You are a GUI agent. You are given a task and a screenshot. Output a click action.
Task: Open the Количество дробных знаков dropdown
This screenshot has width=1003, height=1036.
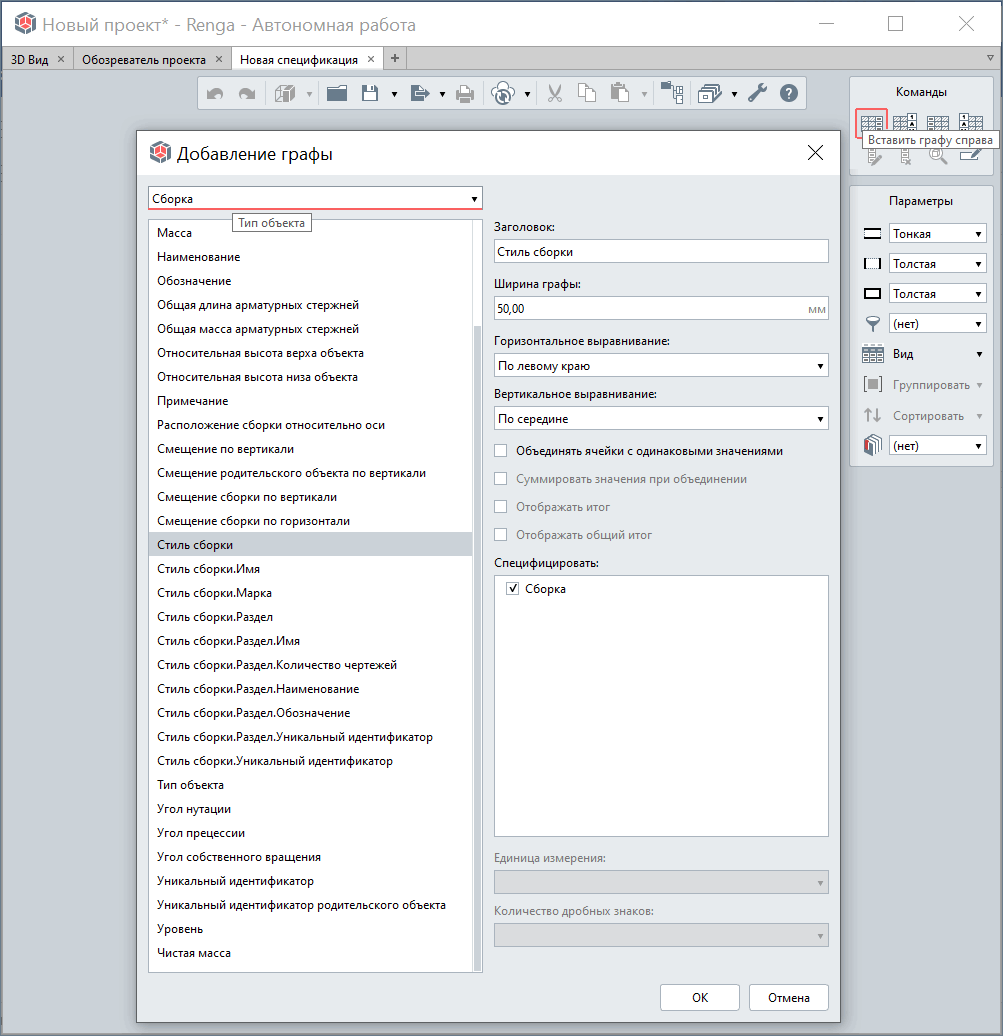(x=661, y=935)
